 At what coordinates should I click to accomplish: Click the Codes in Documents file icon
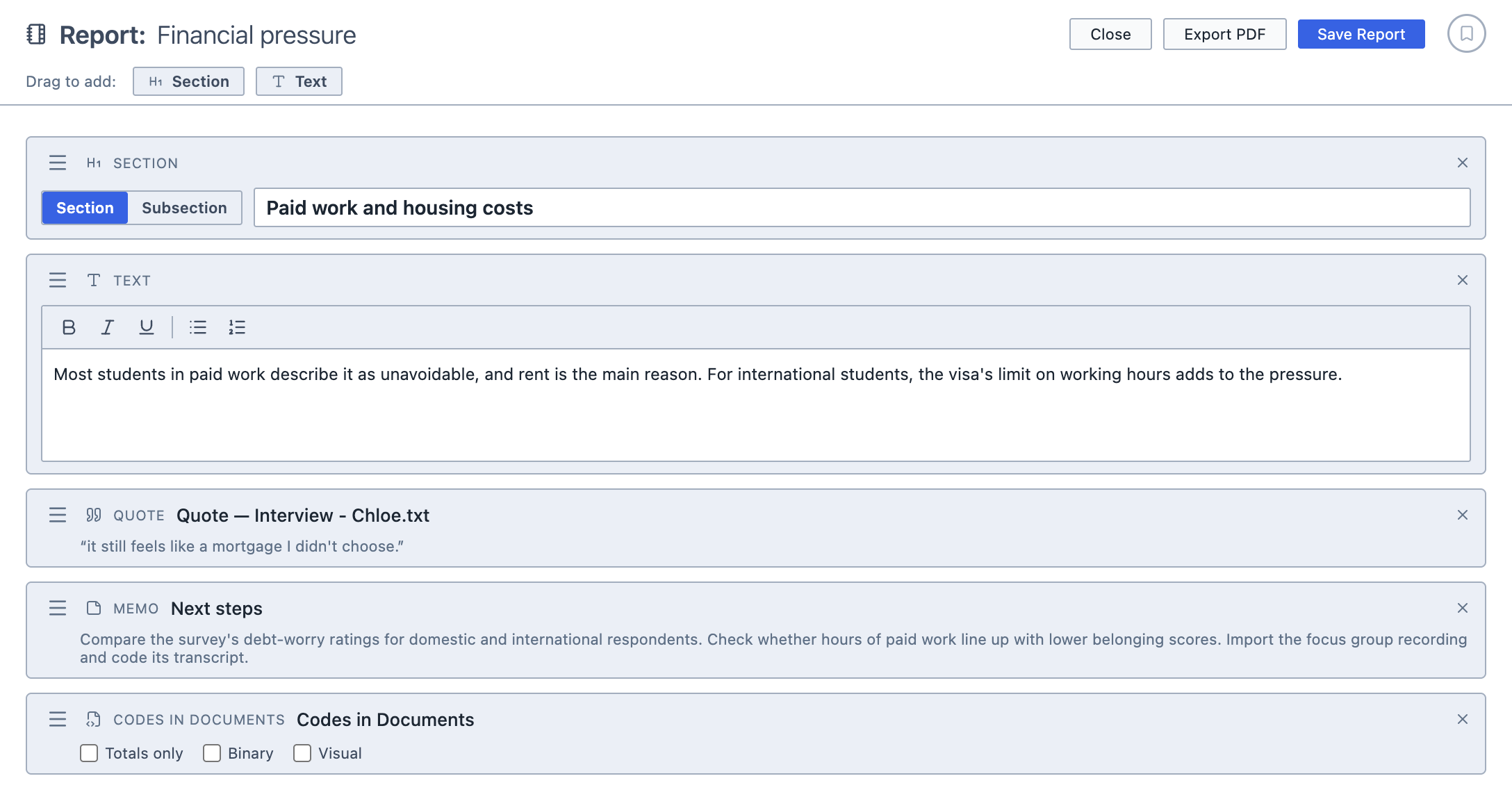point(94,719)
